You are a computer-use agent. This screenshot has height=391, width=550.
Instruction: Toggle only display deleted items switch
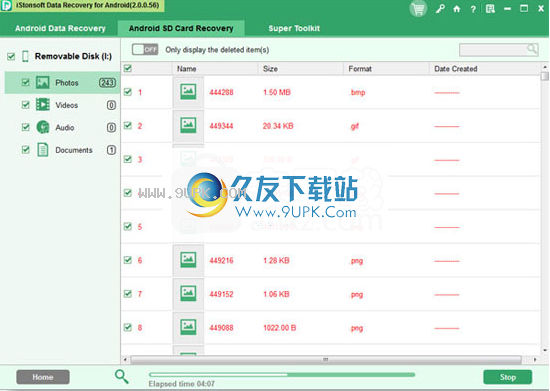pos(145,49)
